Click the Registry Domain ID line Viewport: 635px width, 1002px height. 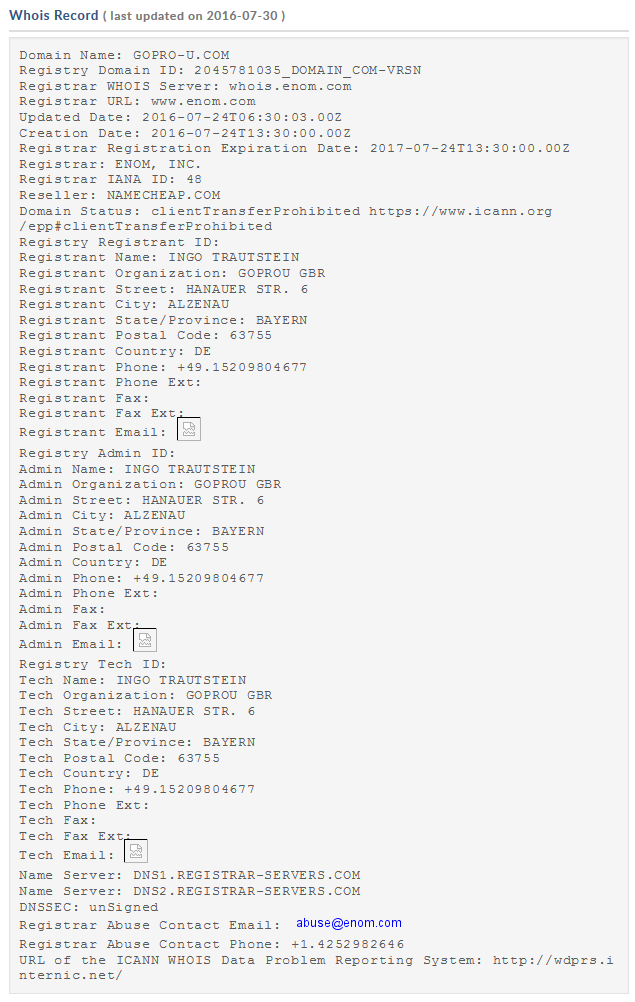click(x=220, y=70)
